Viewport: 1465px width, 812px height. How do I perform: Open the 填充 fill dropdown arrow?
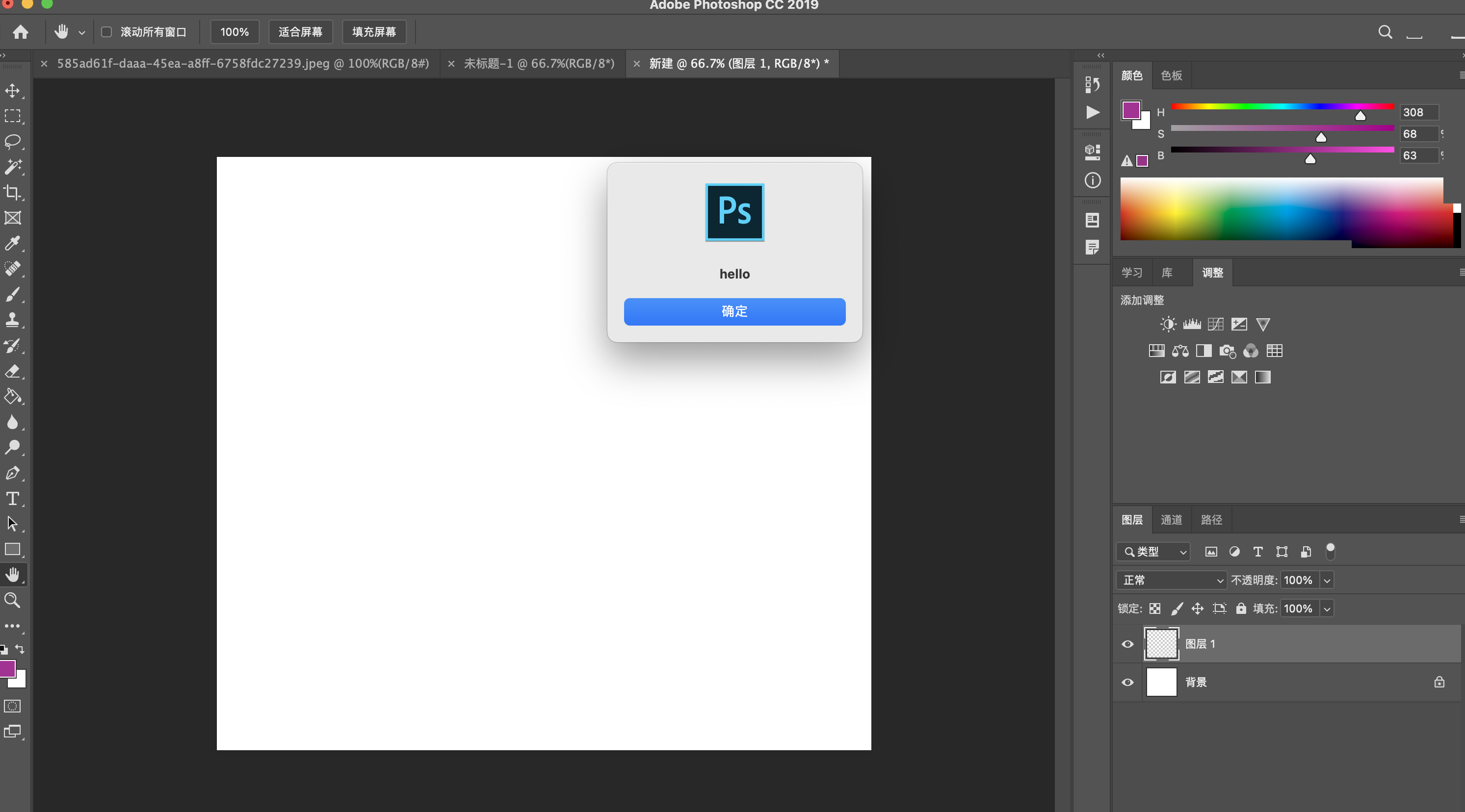1327,609
